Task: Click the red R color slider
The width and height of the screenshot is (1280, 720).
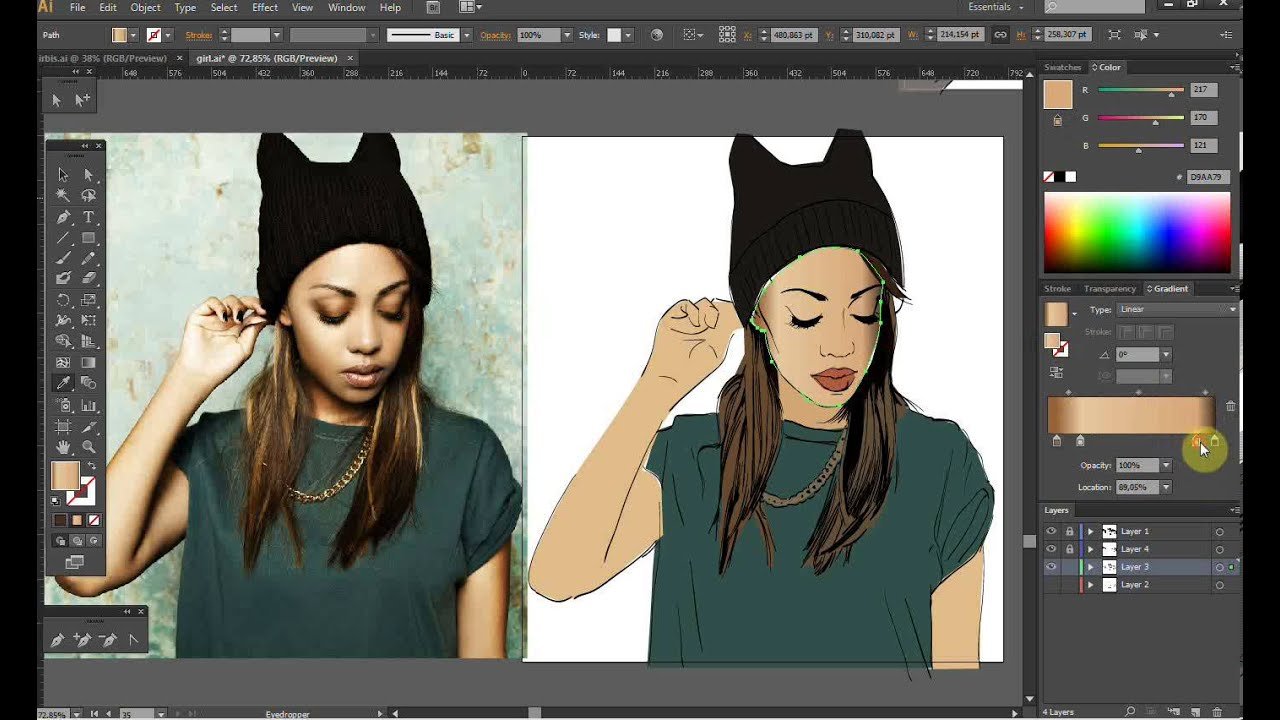Action: [x=1141, y=90]
